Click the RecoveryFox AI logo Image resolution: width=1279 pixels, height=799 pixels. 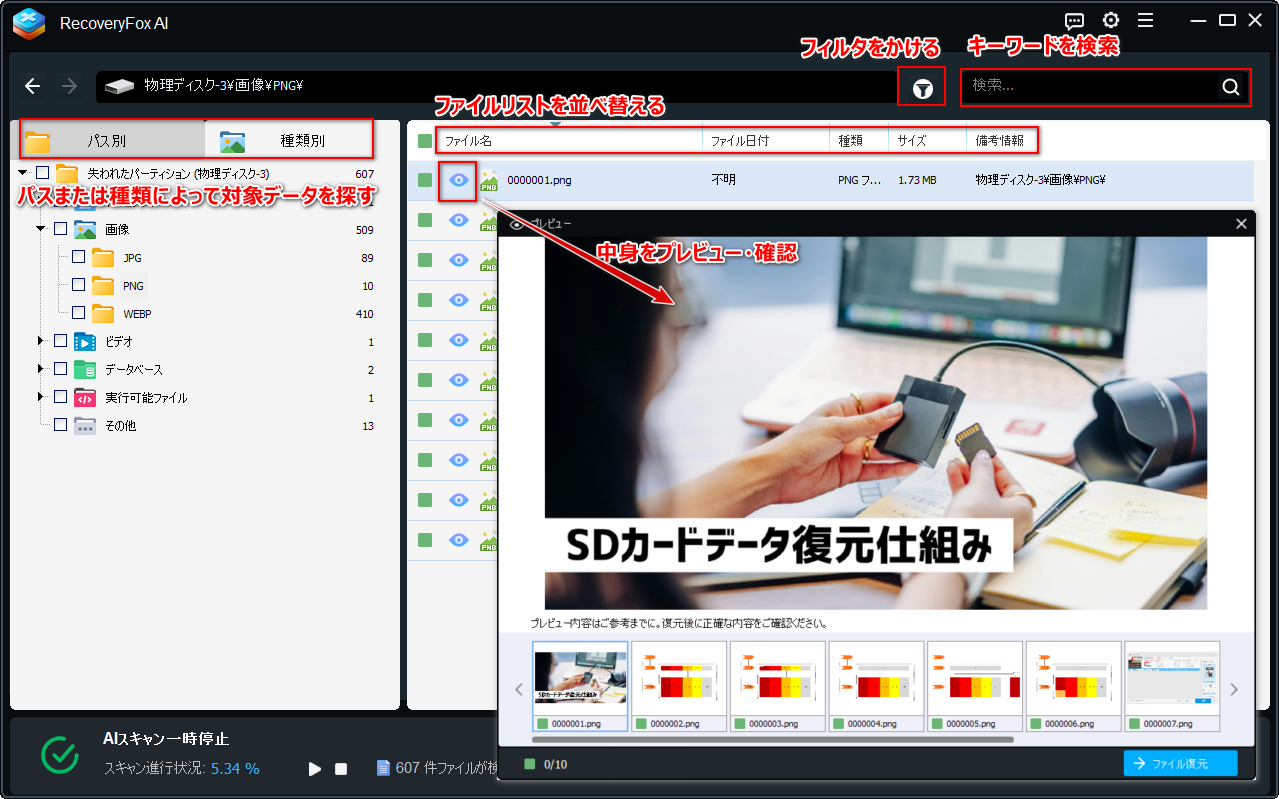click(x=29, y=22)
